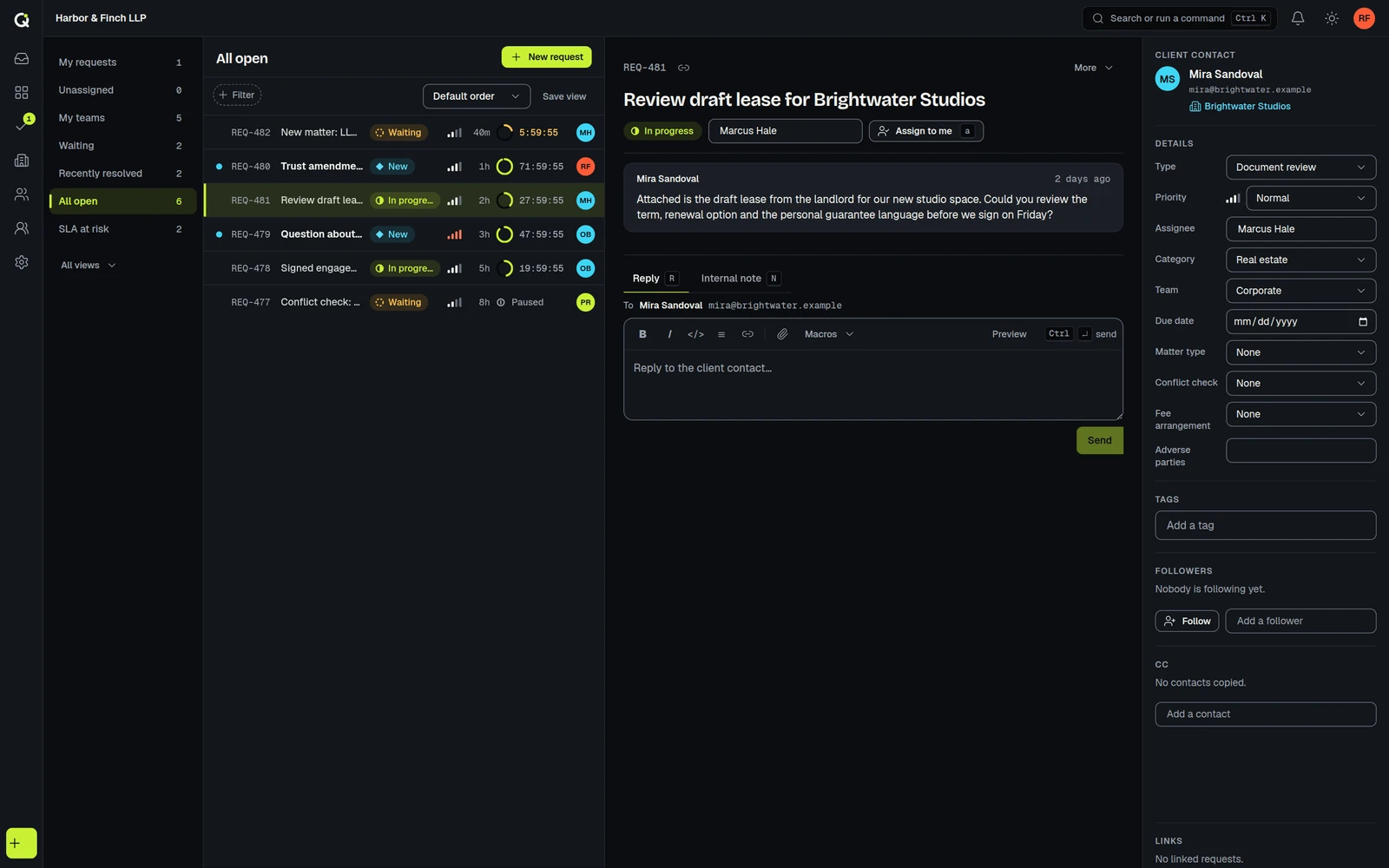Add a filter with the Filter button
Image resolution: width=1389 pixels, height=868 pixels.
point(237,95)
